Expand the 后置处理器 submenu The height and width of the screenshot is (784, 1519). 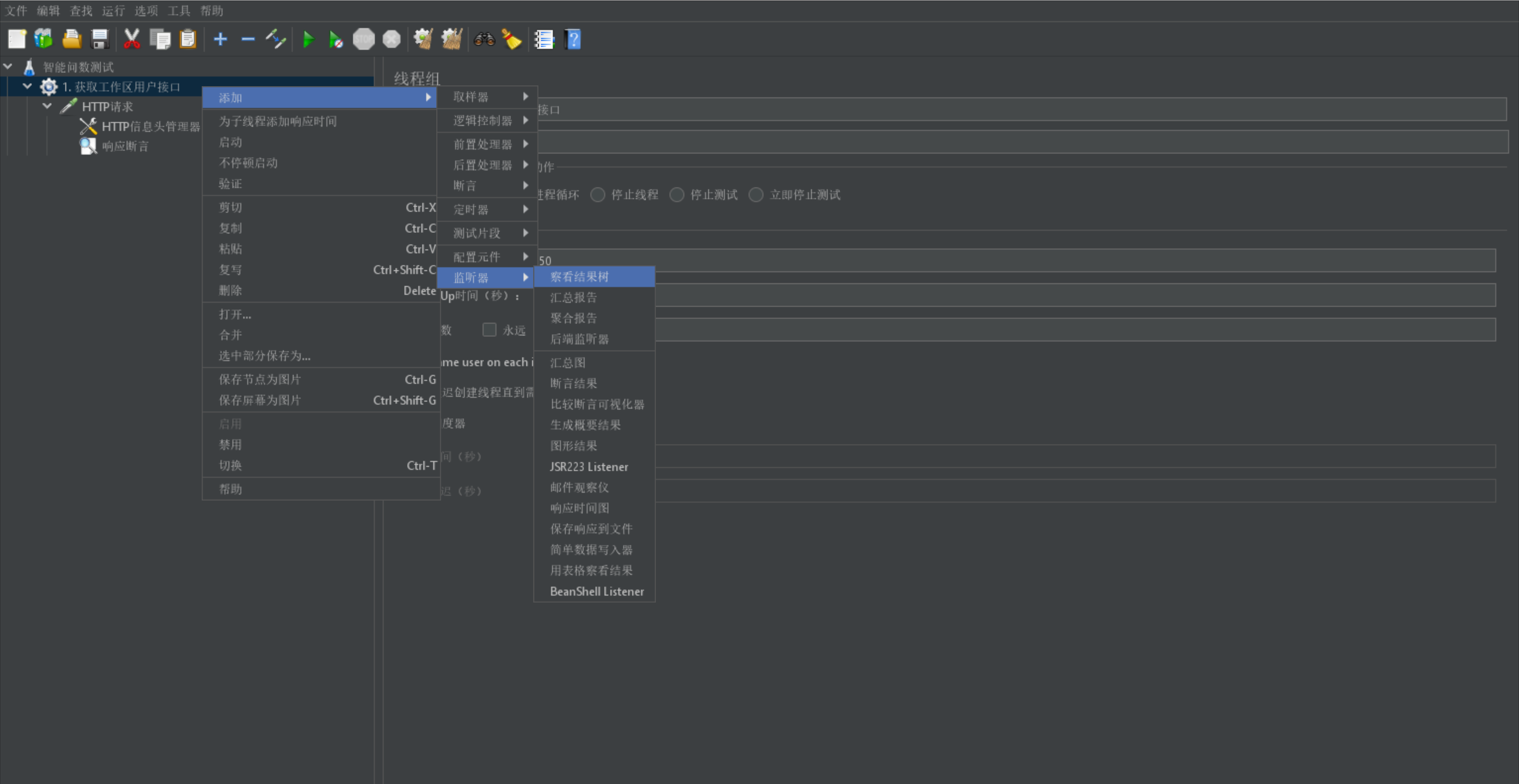coord(487,165)
